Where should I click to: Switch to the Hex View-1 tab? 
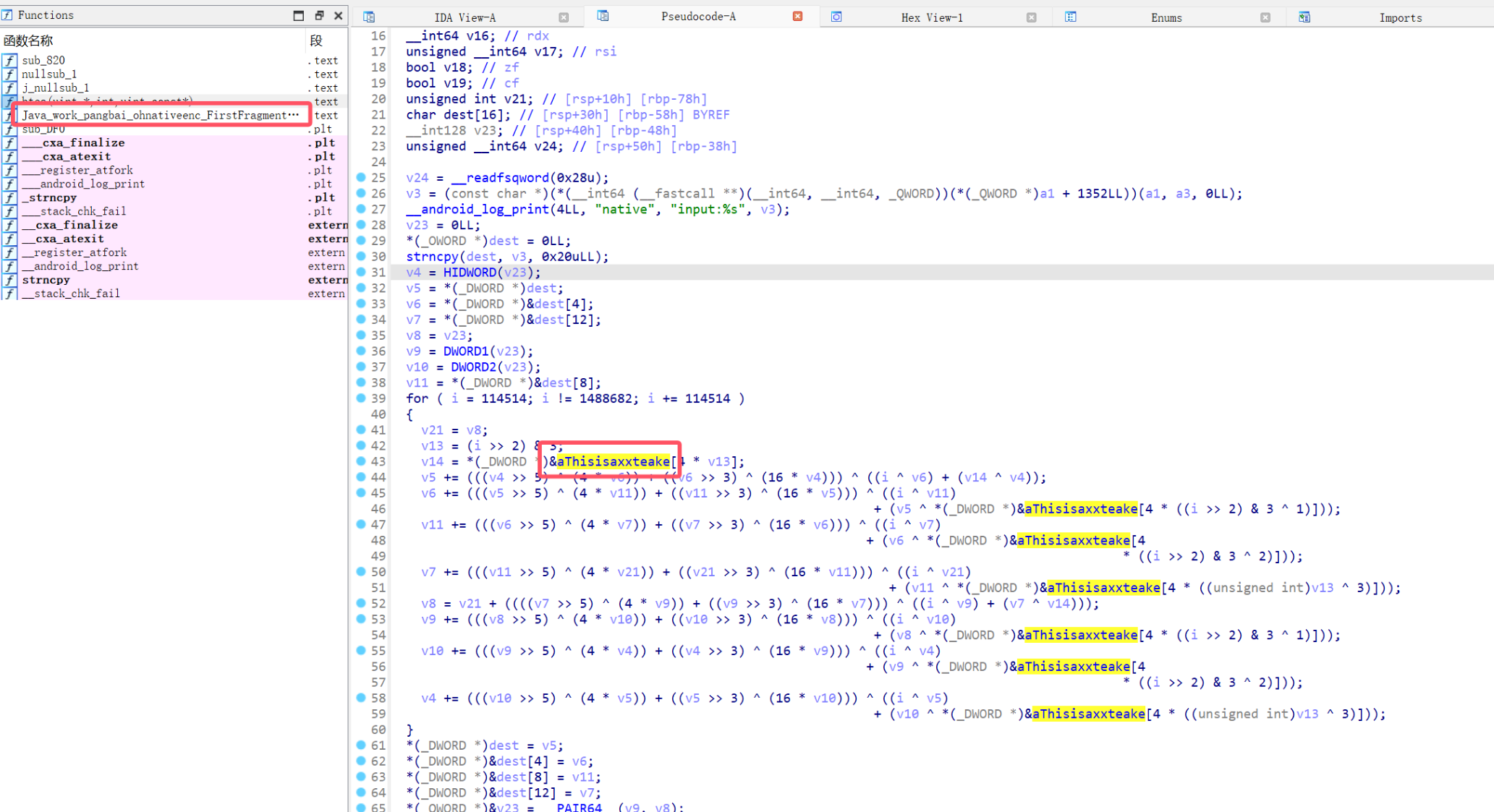(931, 17)
